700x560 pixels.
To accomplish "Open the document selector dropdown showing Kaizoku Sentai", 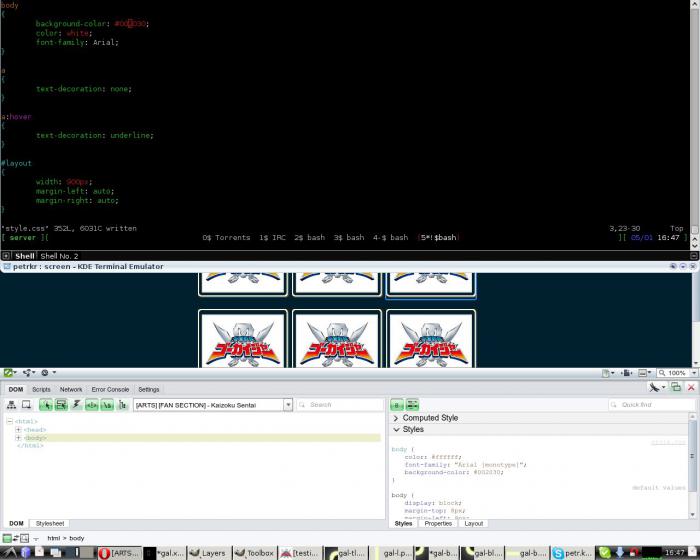I will click(213, 405).
